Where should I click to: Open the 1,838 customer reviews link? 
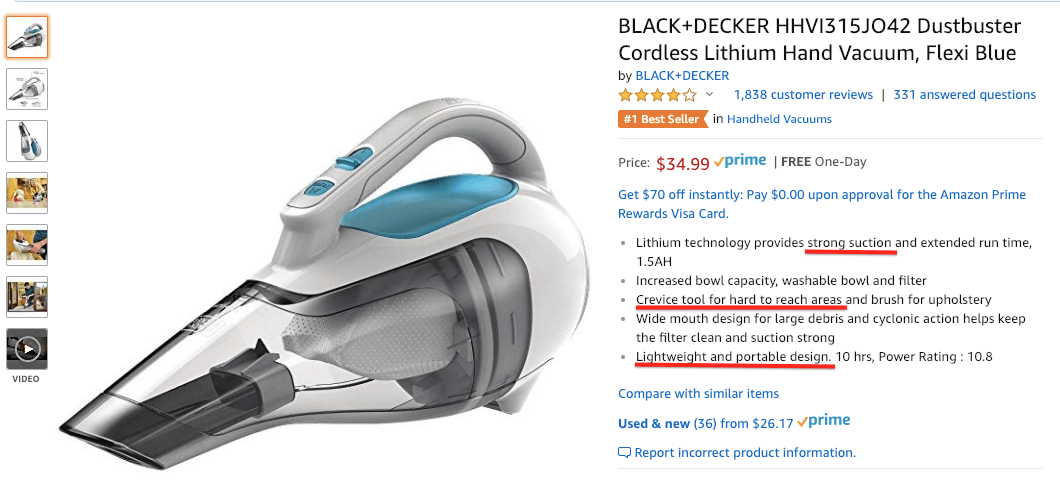pos(803,95)
